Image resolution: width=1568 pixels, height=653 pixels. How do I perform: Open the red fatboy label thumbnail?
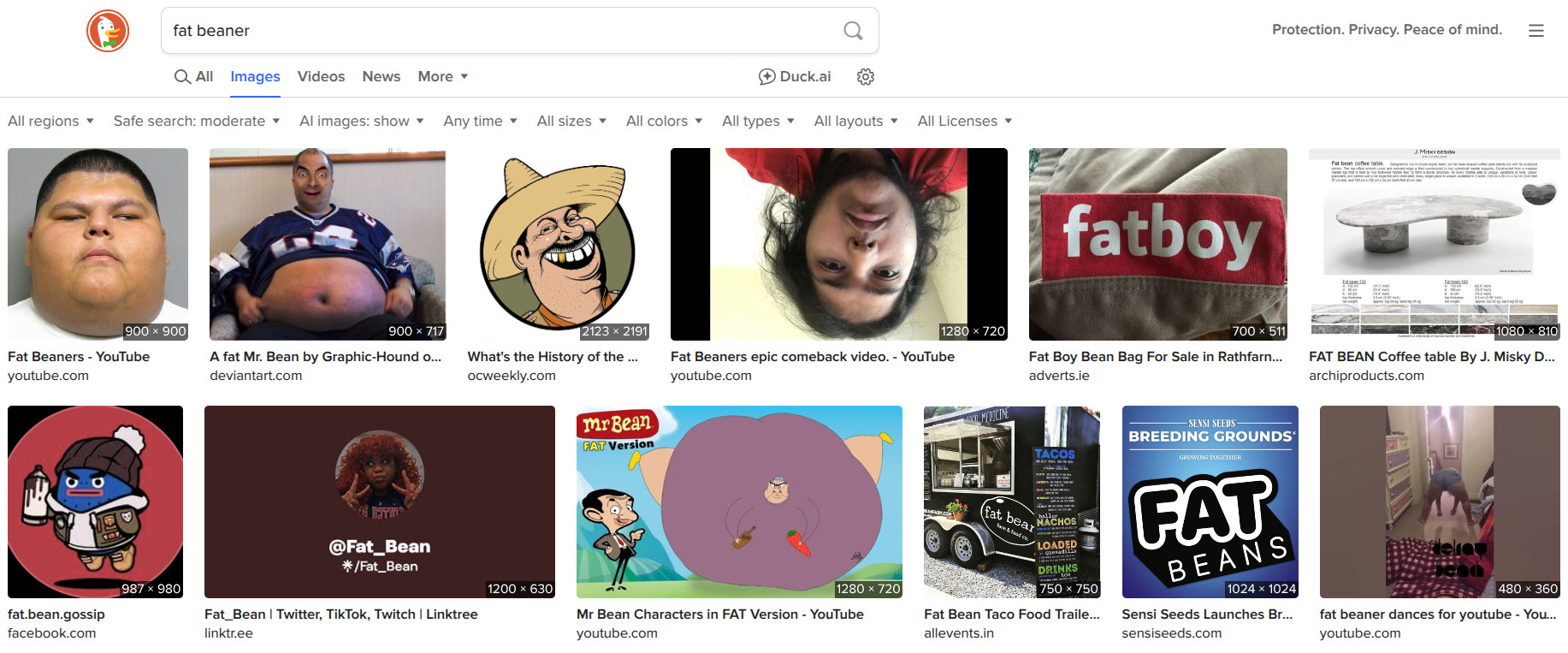tap(1158, 244)
